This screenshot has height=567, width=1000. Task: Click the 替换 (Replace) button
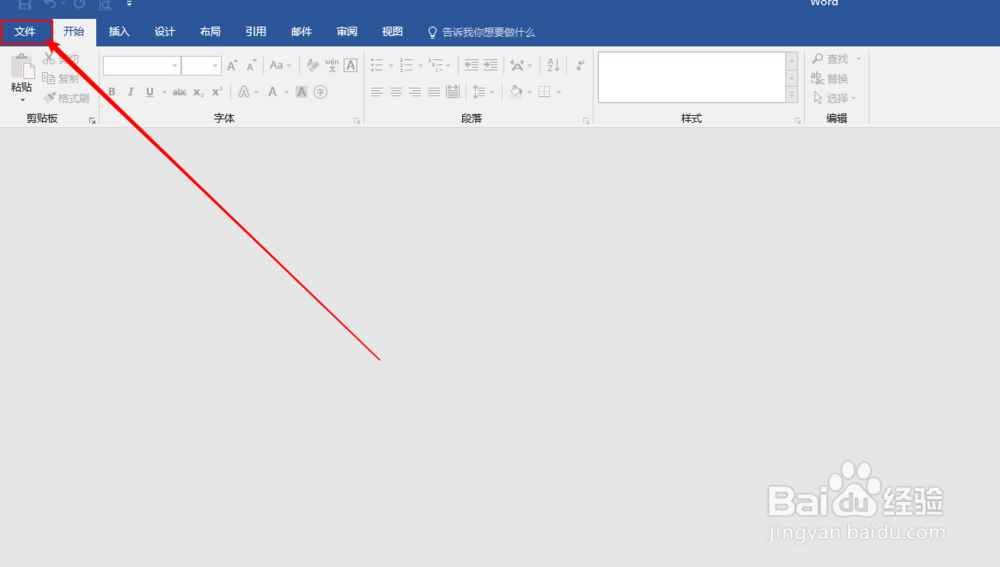coord(829,78)
